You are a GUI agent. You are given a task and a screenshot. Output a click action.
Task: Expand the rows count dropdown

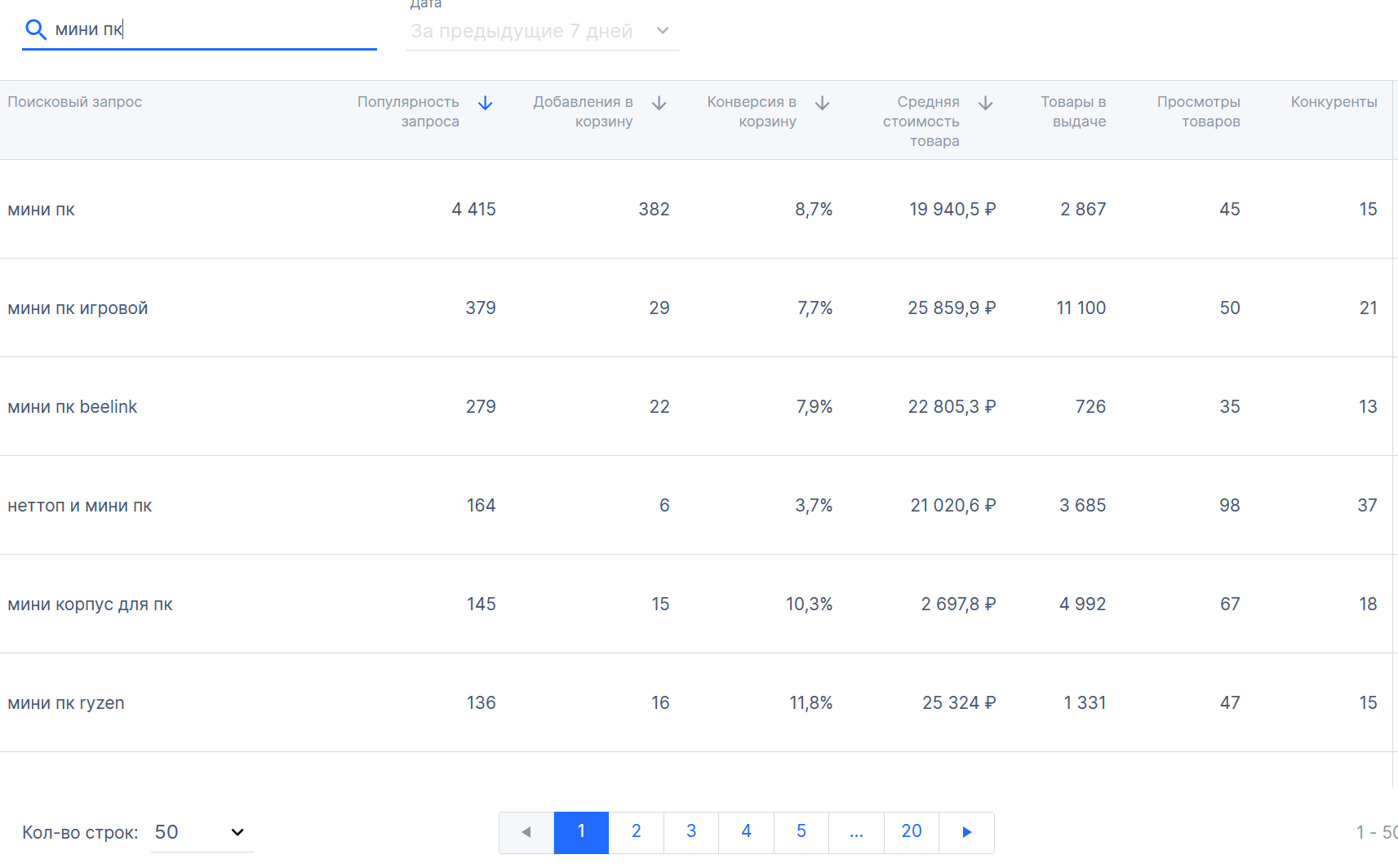point(202,832)
